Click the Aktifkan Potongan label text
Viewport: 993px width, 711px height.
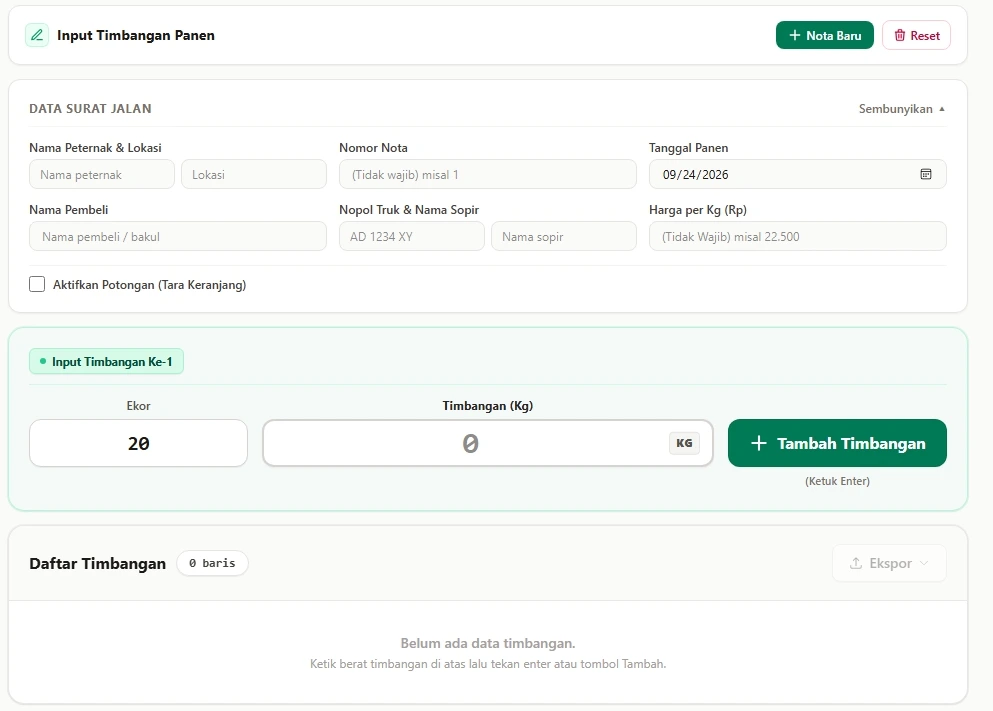point(149,285)
